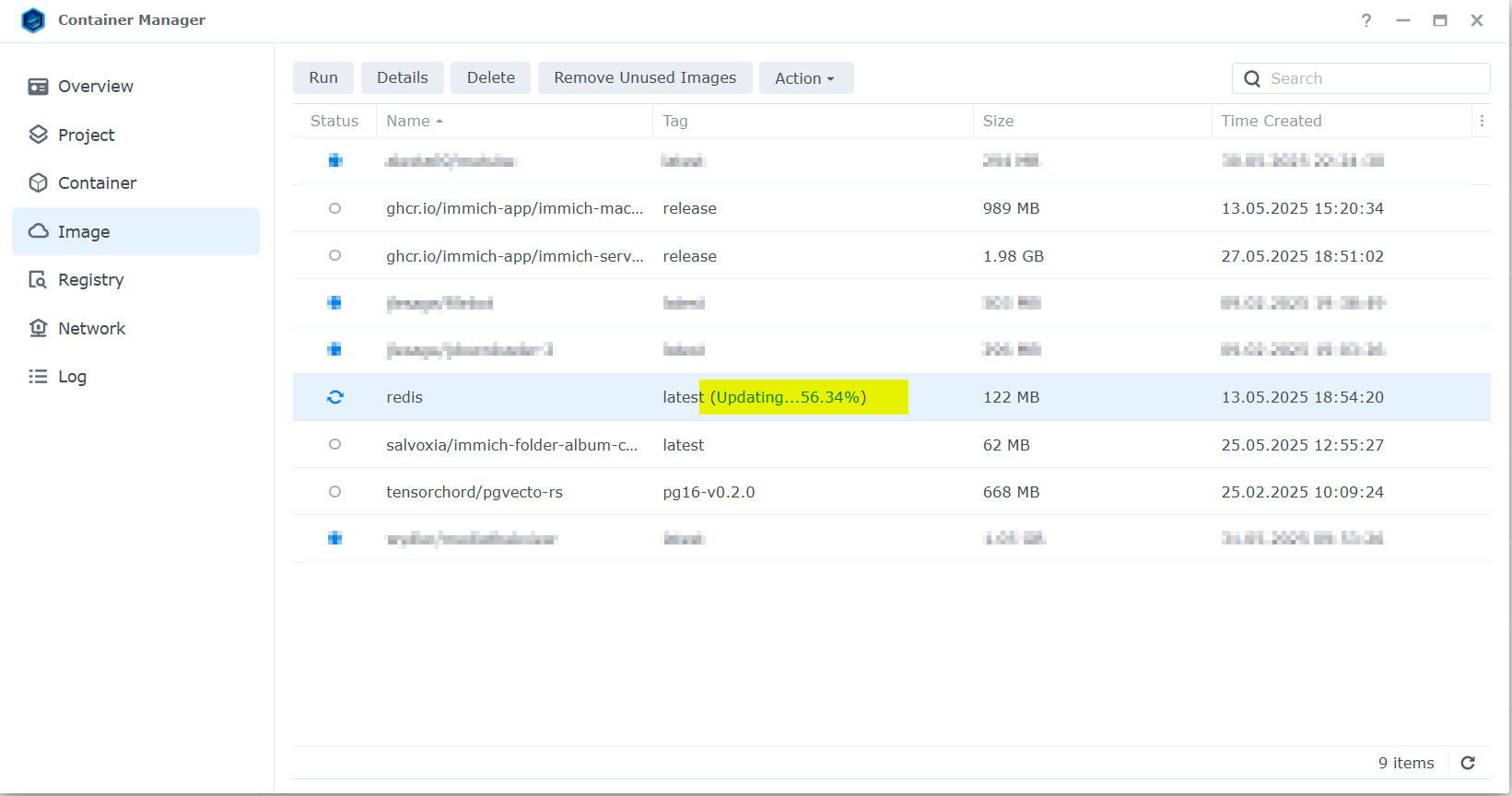
Task: Click the Run button
Action: [x=323, y=78]
